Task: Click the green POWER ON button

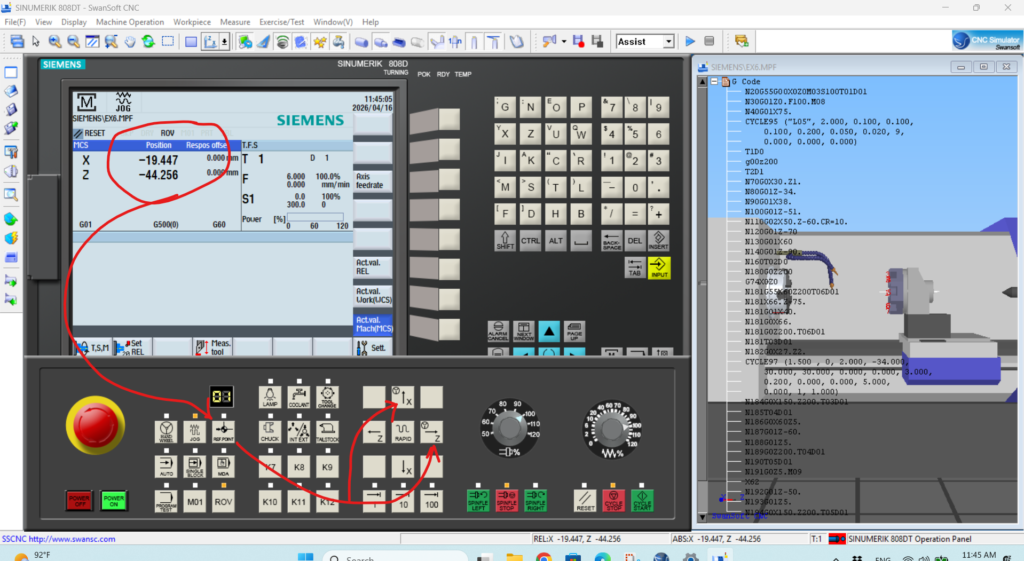Action: (x=114, y=500)
